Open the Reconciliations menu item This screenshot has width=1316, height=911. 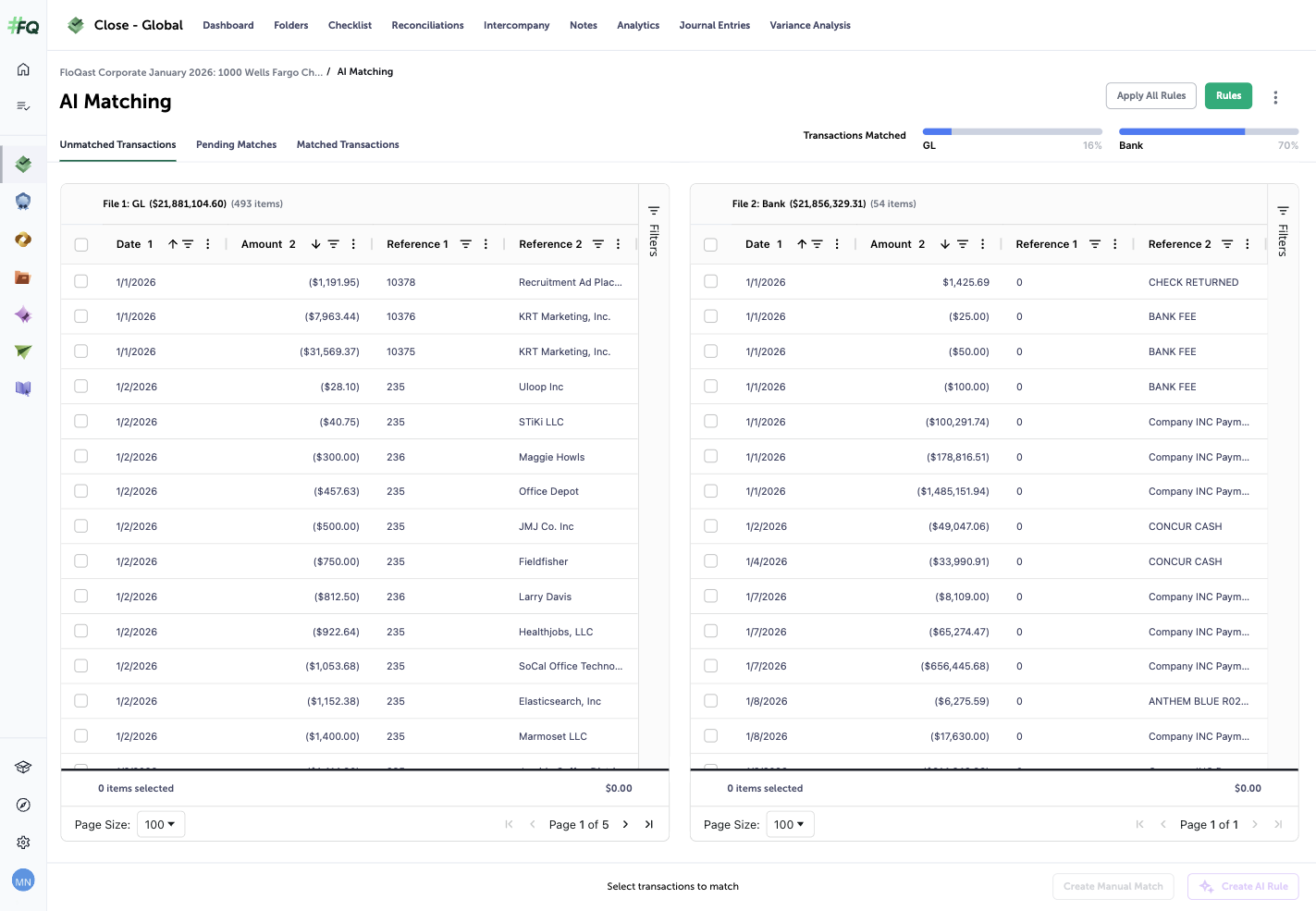pyautogui.click(x=427, y=25)
